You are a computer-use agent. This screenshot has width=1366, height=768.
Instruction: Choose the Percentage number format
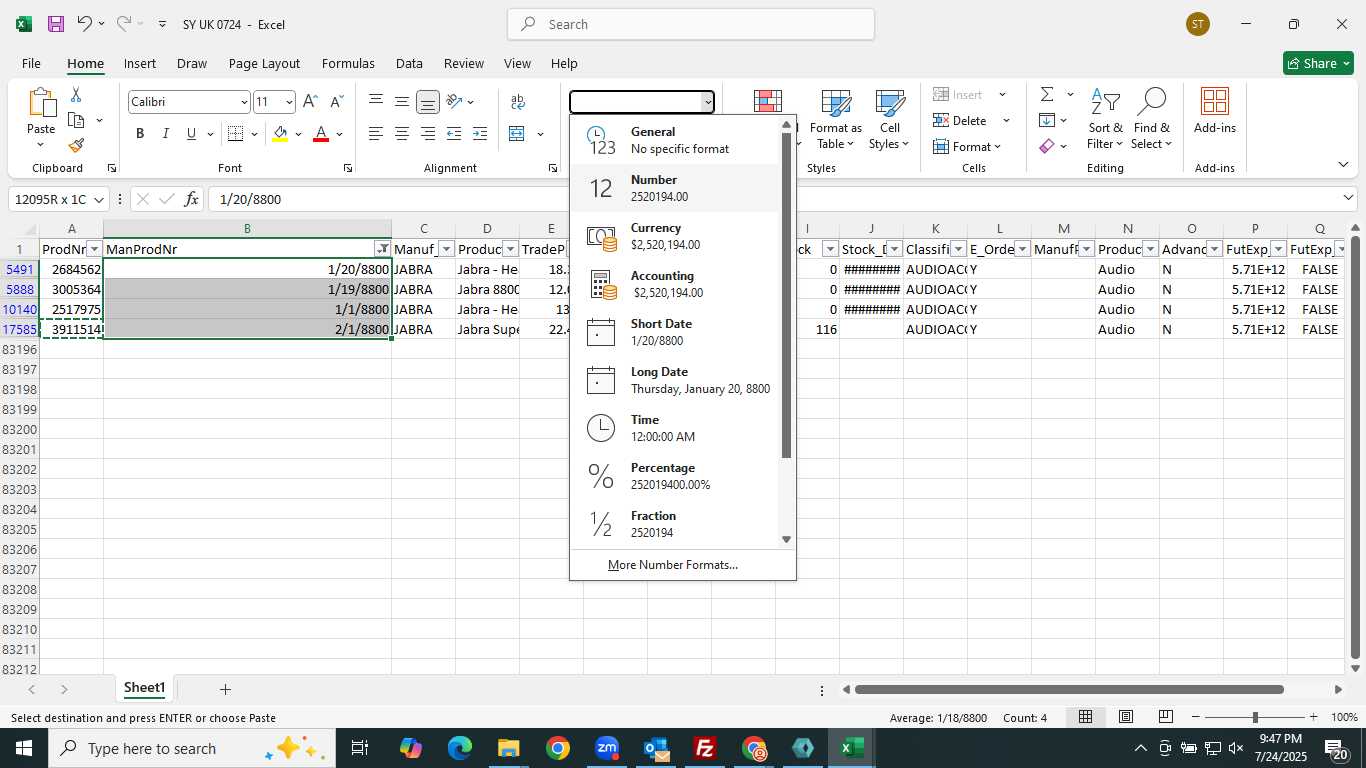675,476
